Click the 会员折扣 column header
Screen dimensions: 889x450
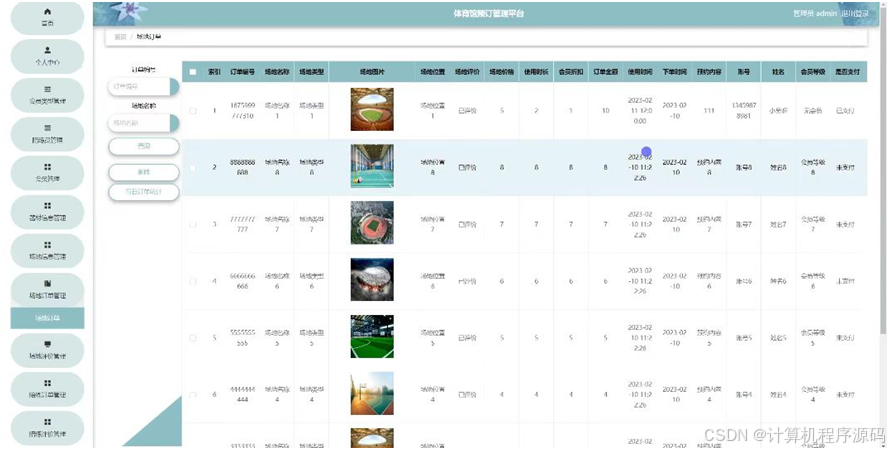pos(571,72)
